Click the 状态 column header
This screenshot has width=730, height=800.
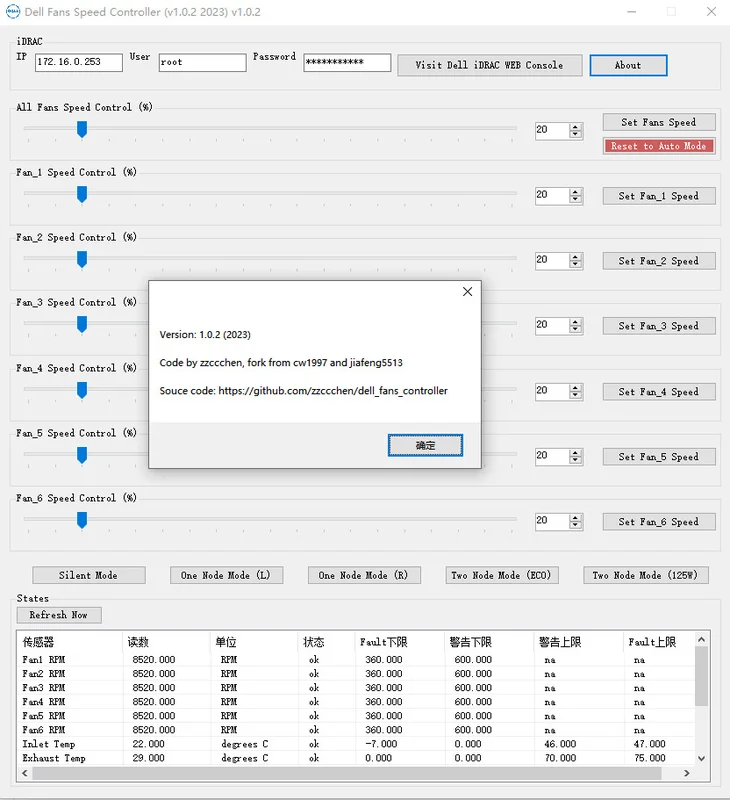[326, 641]
